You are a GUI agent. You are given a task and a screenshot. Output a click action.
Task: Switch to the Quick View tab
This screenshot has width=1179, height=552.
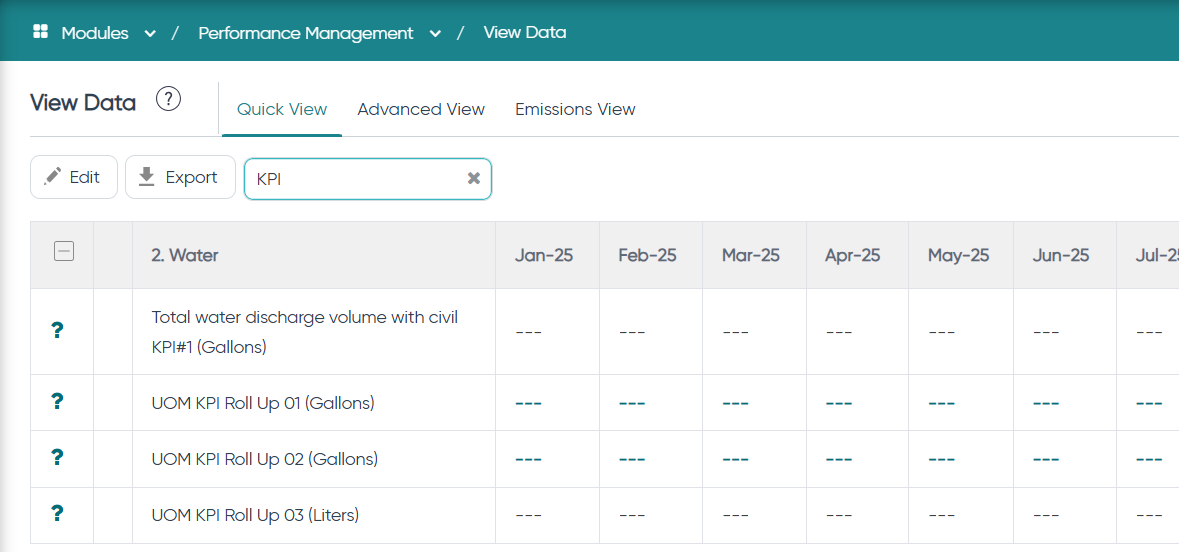coord(282,109)
